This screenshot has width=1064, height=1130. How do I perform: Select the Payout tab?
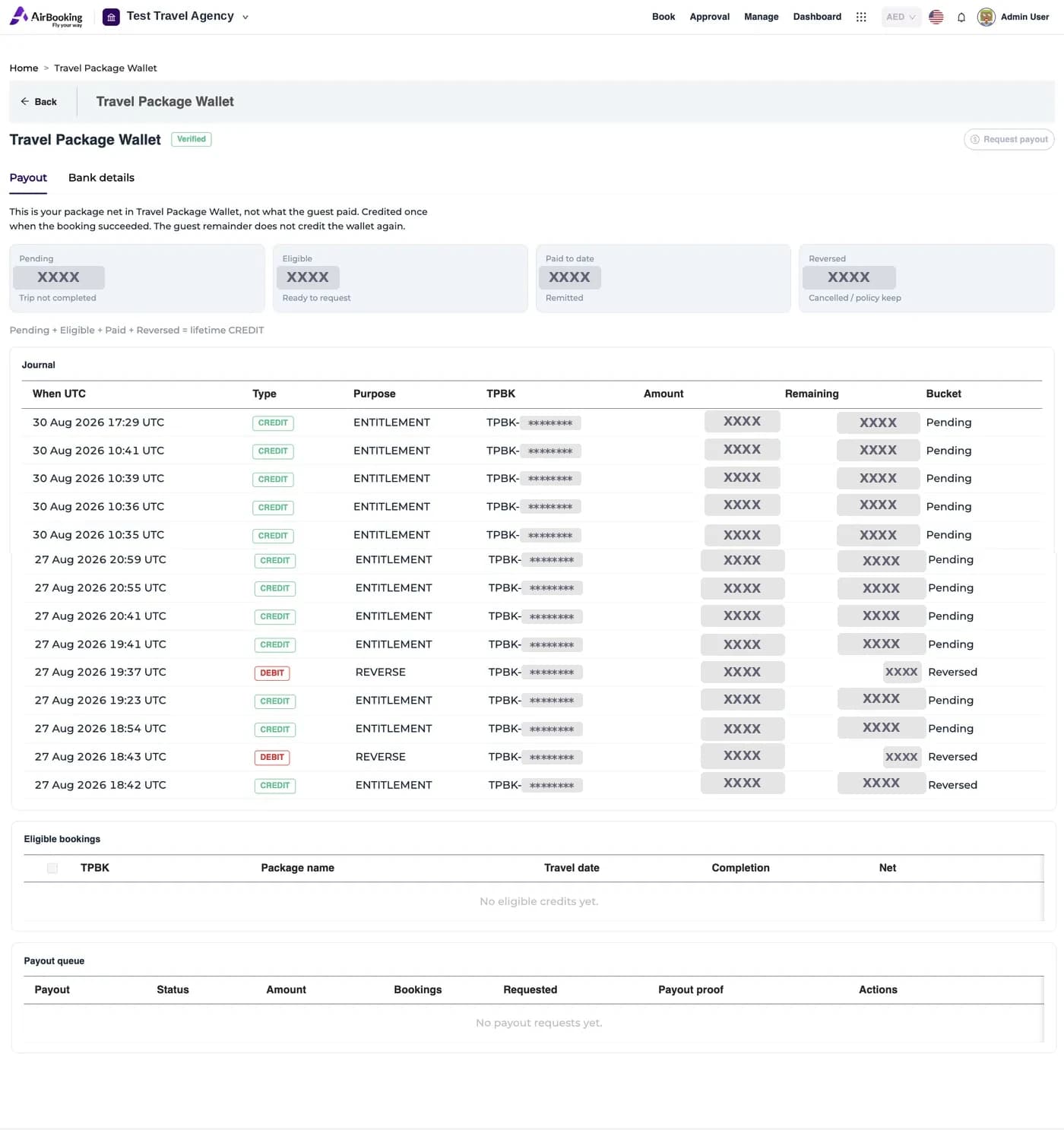point(28,178)
